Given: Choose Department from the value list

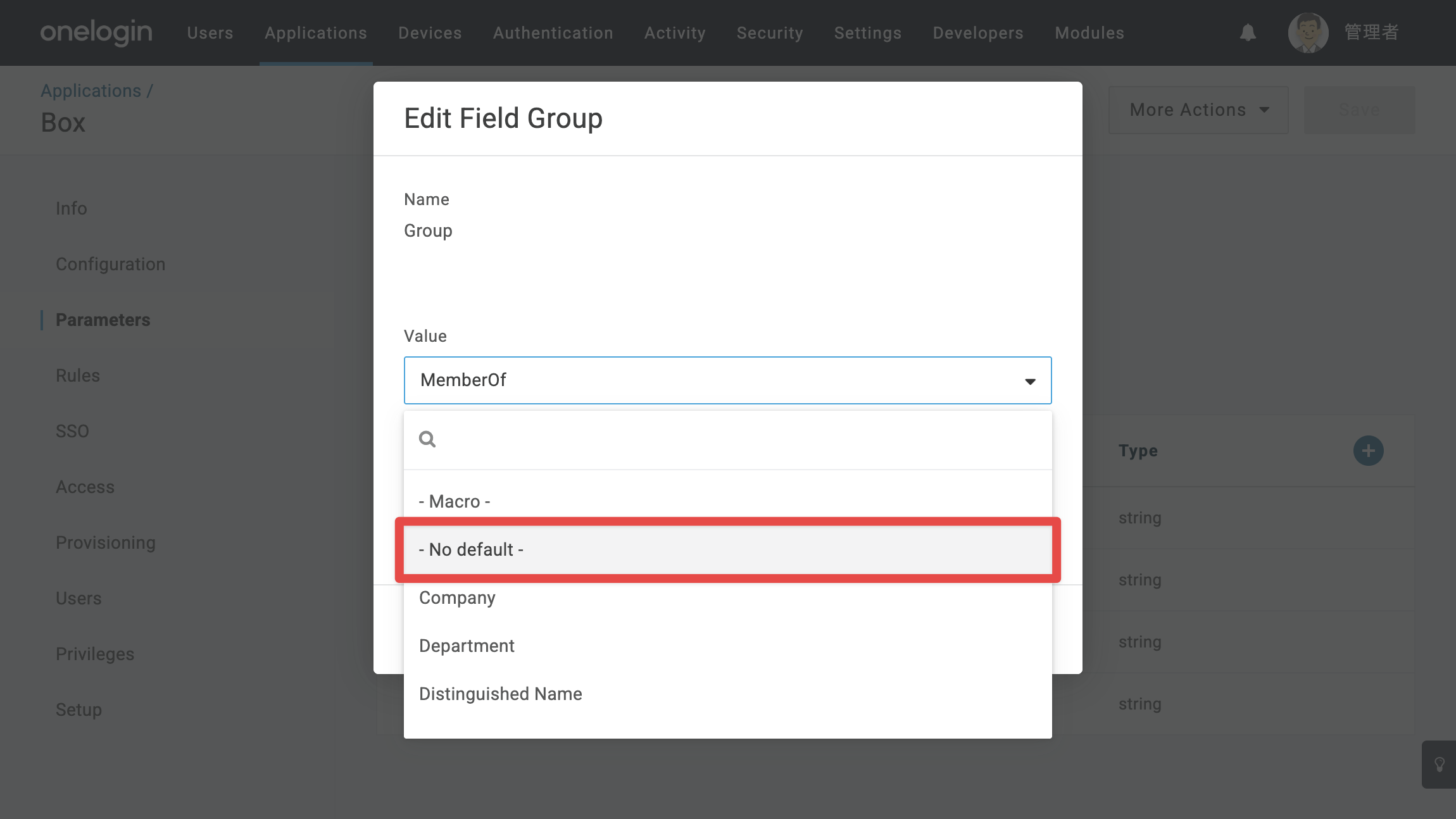Looking at the screenshot, I should 727,646.
